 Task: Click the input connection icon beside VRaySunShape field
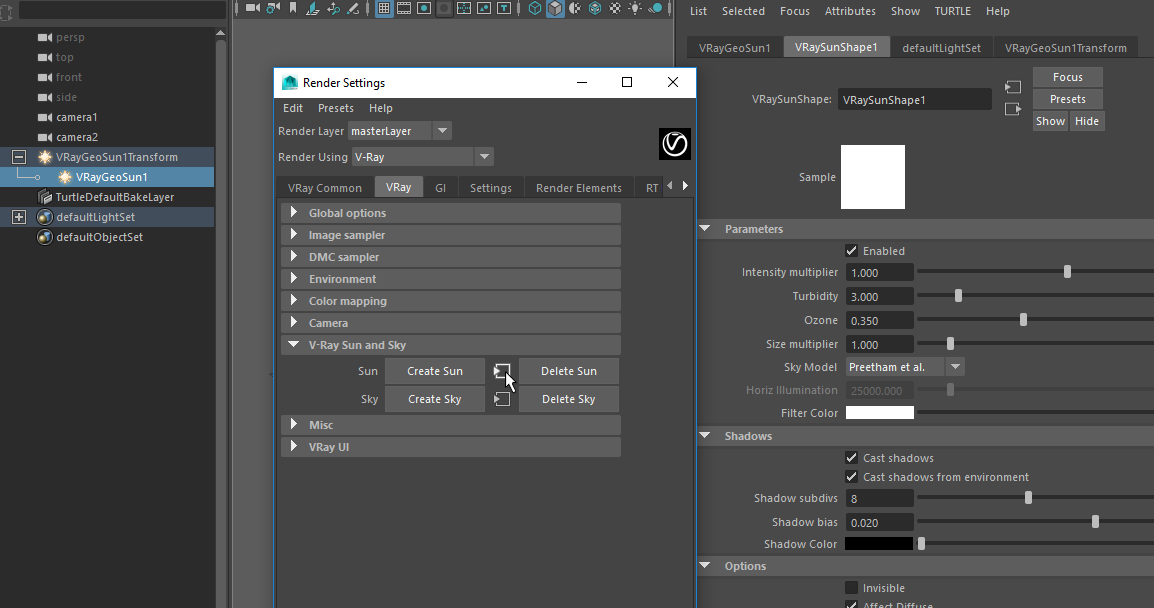pyautogui.click(x=1013, y=87)
